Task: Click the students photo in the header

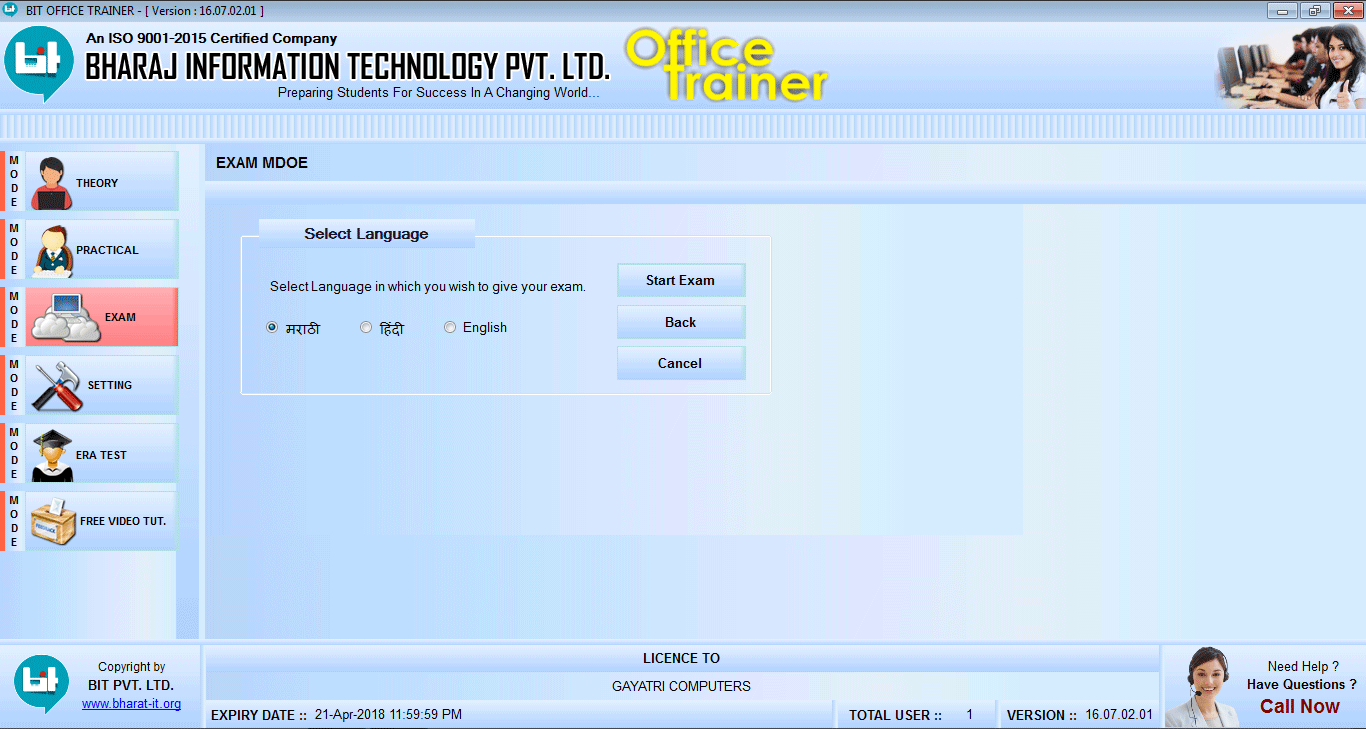Action: [1290, 66]
